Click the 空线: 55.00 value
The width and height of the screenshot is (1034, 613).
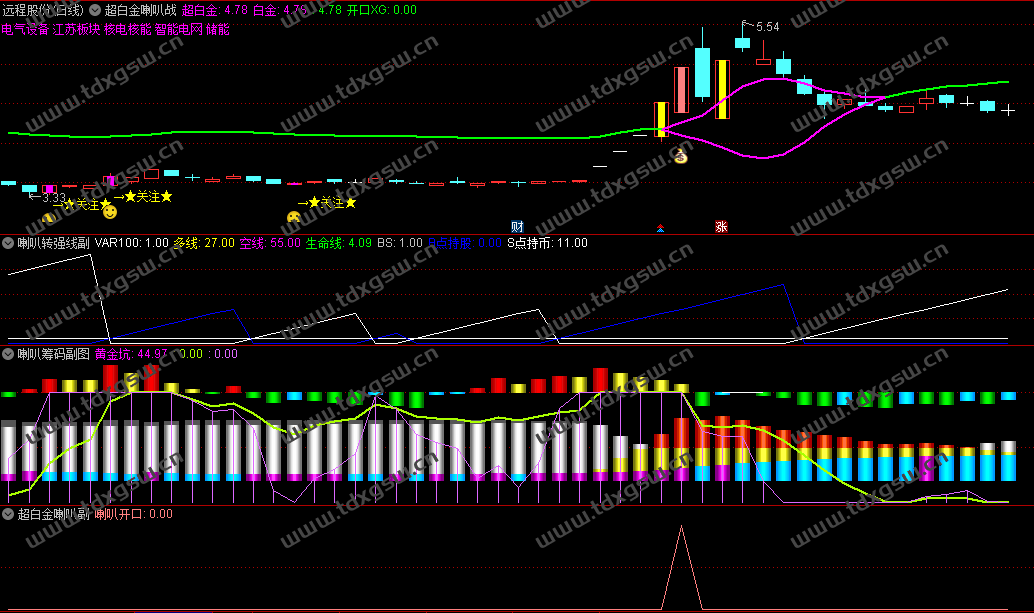tap(270, 243)
